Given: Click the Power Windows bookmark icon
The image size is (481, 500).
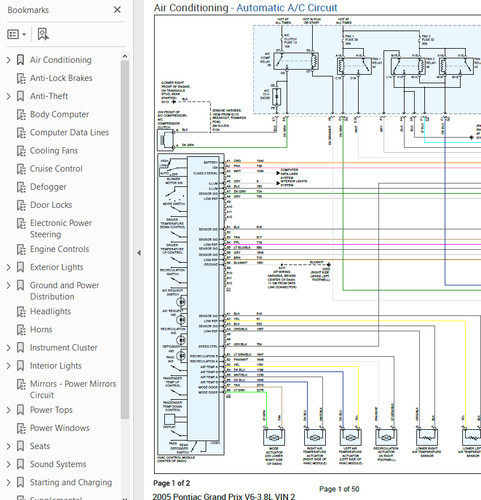Looking at the screenshot, I should tap(21, 428).
